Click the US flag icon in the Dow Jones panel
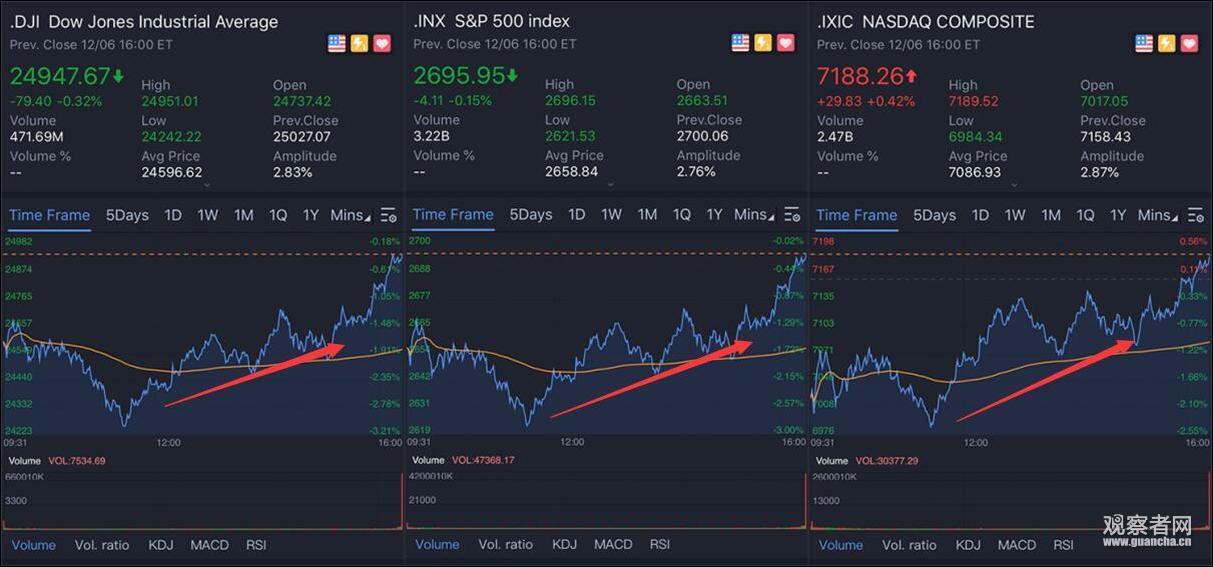 (336, 43)
